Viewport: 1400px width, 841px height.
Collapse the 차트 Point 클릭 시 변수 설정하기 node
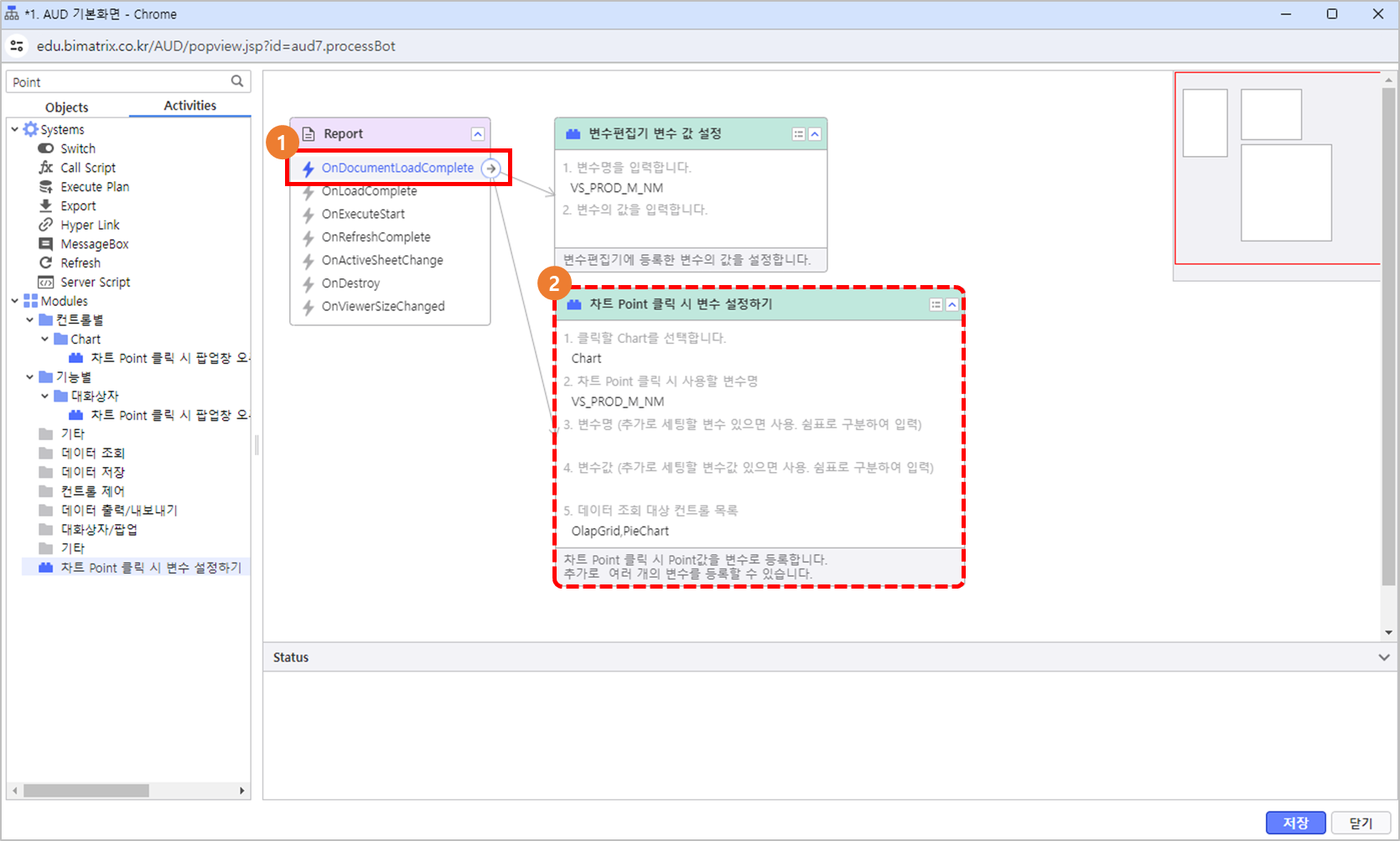tap(951, 305)
